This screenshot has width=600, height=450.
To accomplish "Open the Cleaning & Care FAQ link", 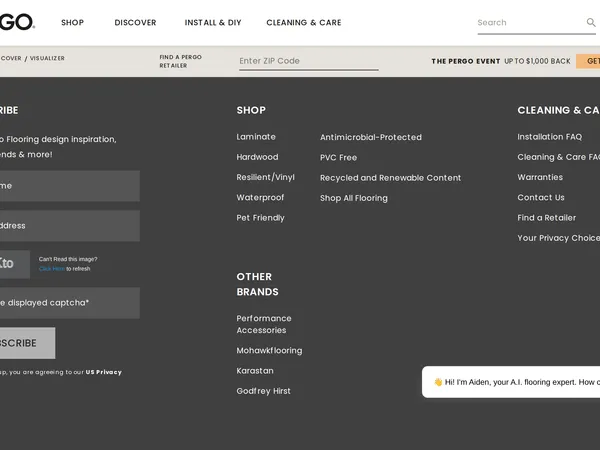I will tap(559, 157).
